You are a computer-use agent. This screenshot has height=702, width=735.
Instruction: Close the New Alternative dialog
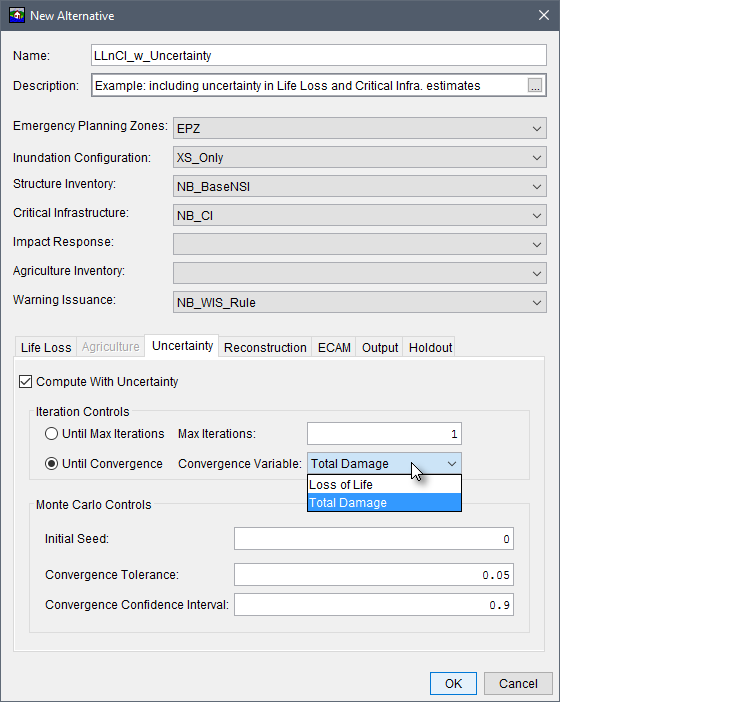(544, 15)
